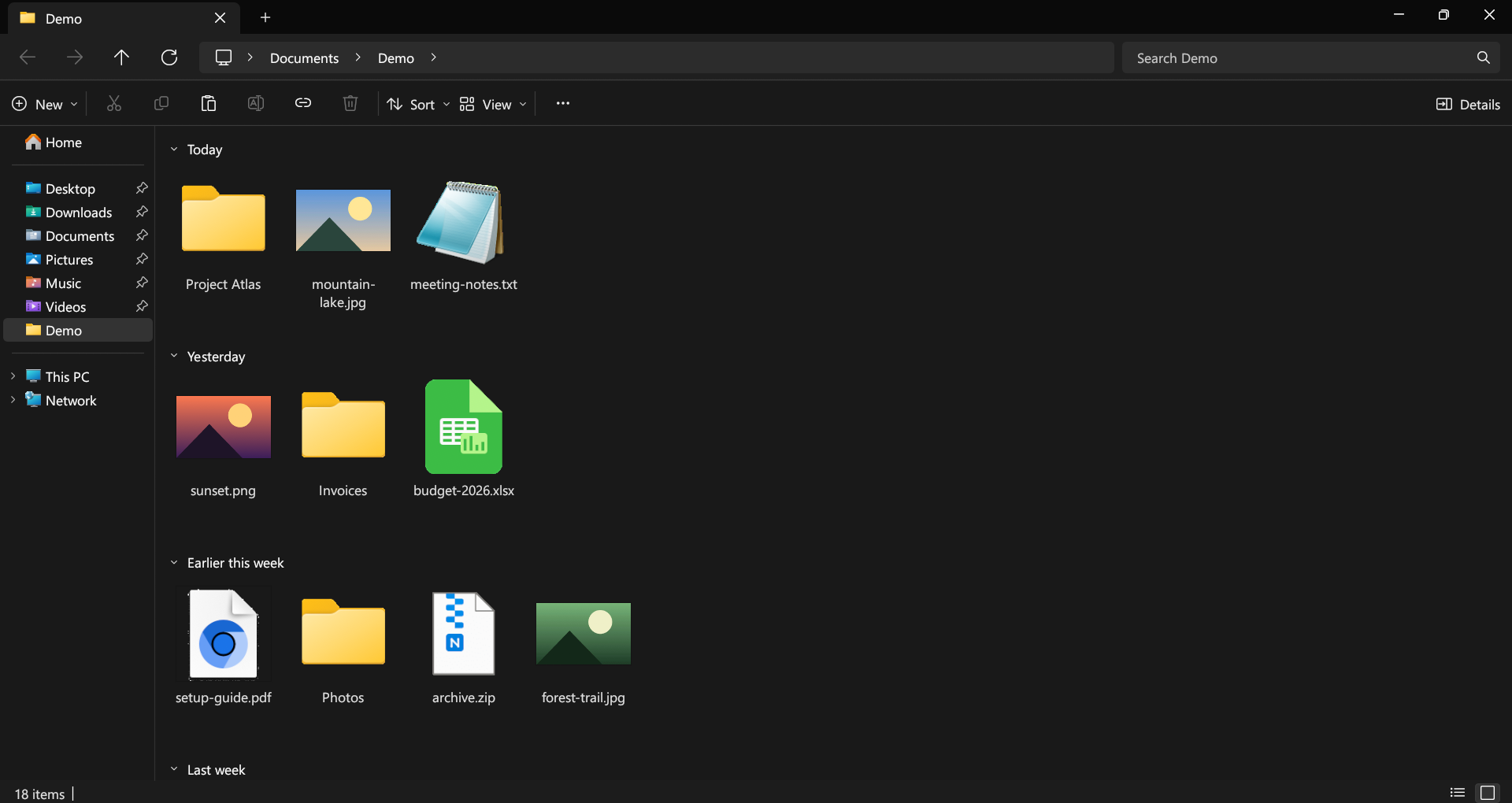1512x803 pixels.
Task: Click Documents in the breadcrumb path
Action: pyautogui.click(x=304, y=58)
